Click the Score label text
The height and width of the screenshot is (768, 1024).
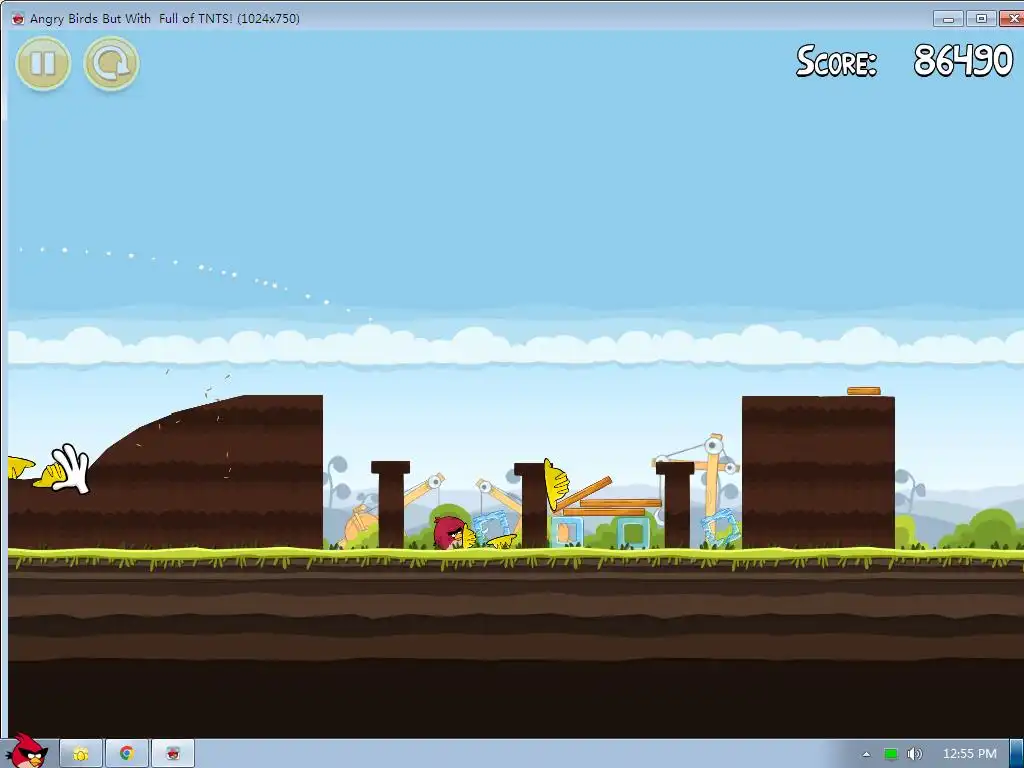coord(836,61)
